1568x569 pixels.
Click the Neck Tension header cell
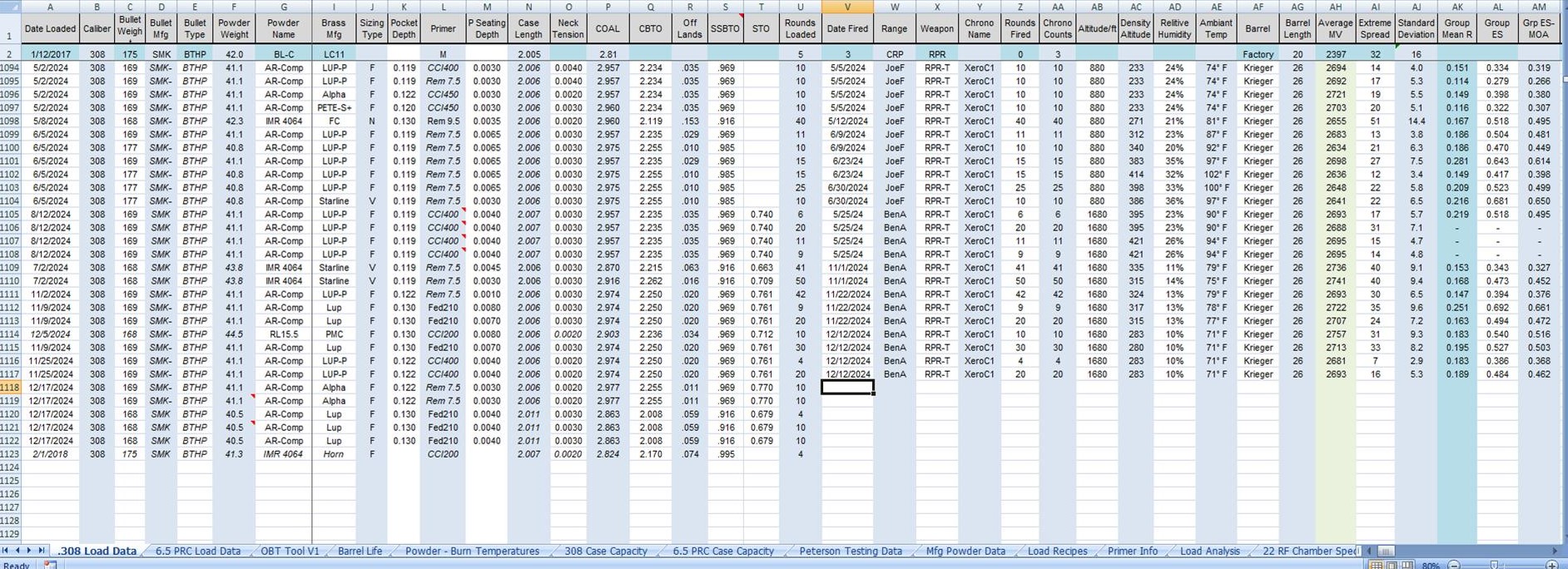pos(568,28)
